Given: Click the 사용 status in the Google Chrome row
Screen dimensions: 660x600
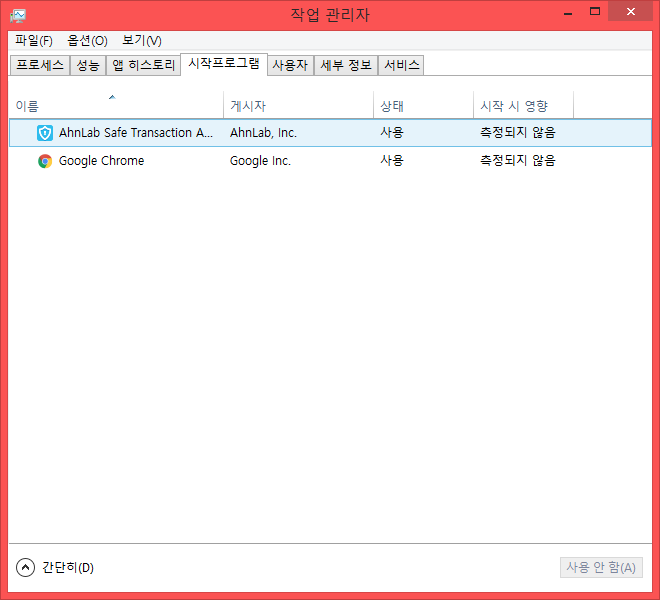Looking at the screenshot, I should (392, 160).
